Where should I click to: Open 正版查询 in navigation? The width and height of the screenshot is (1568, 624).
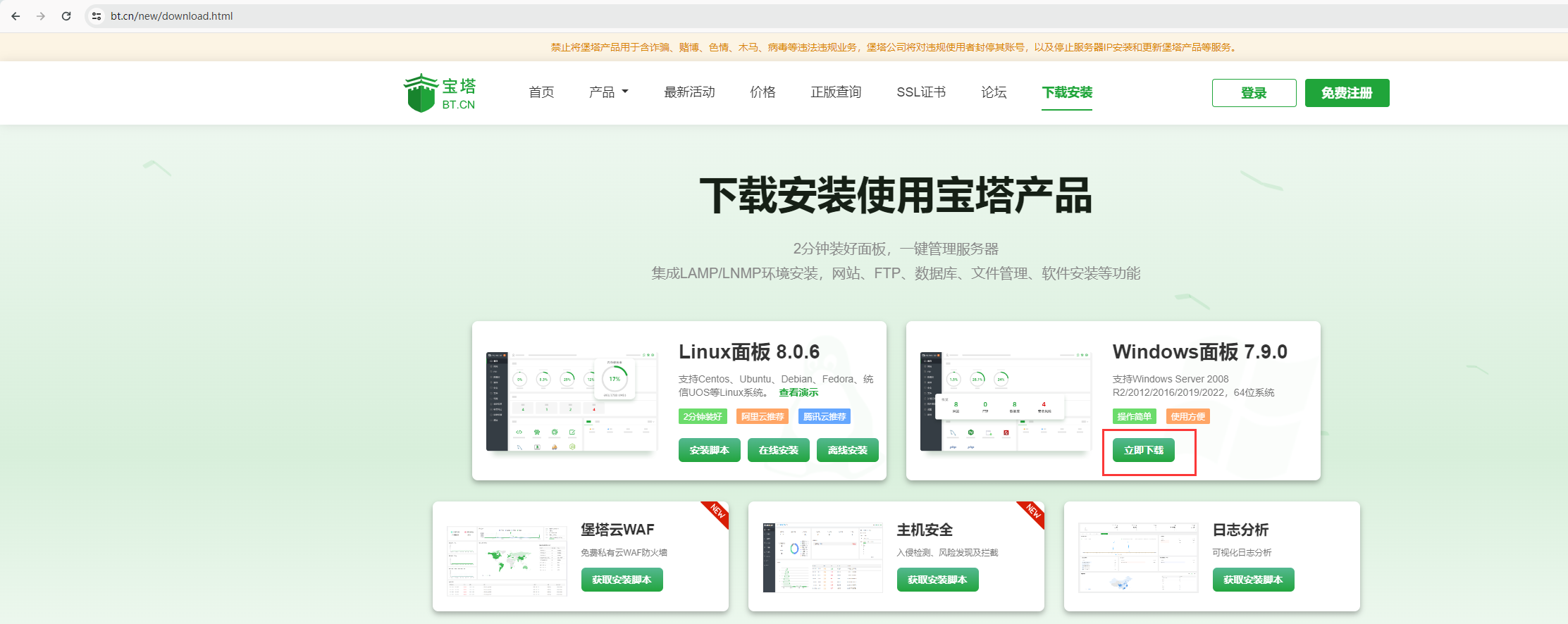(836, 92)
